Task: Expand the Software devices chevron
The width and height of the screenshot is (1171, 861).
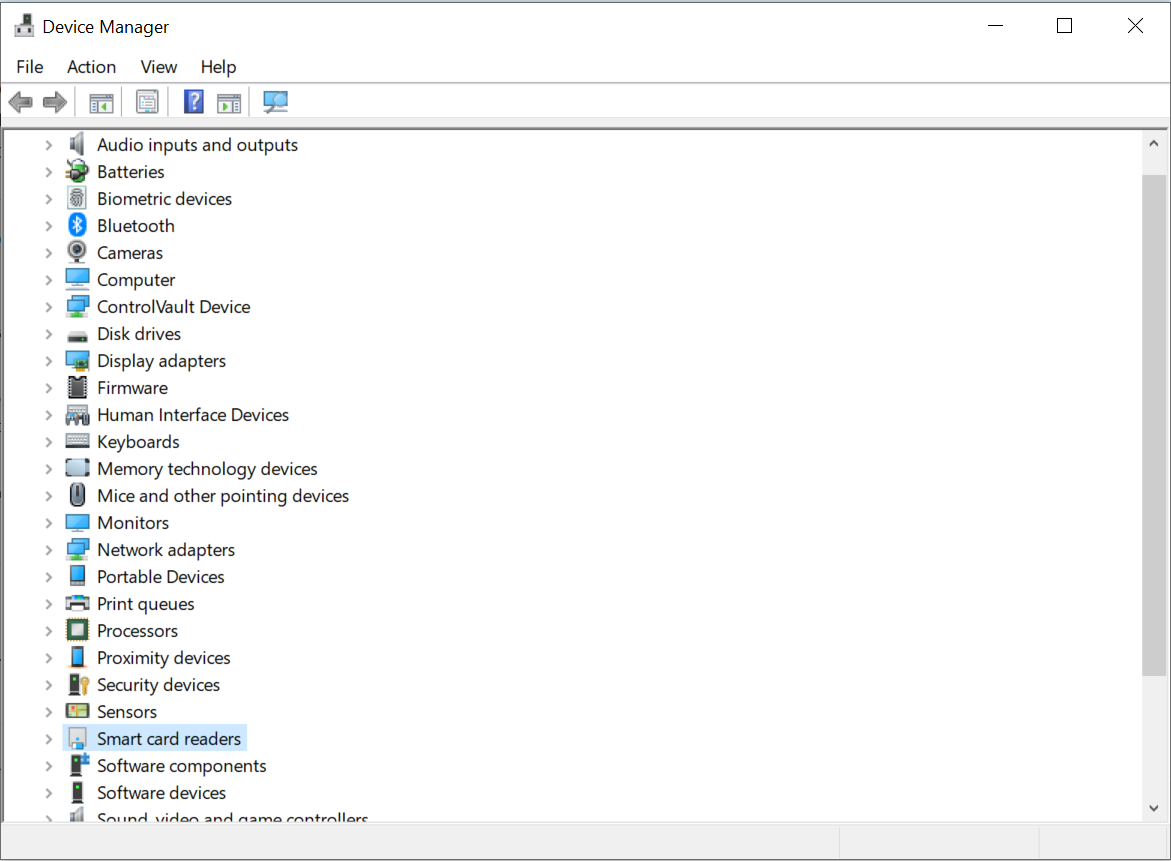Action: [49, 792]
